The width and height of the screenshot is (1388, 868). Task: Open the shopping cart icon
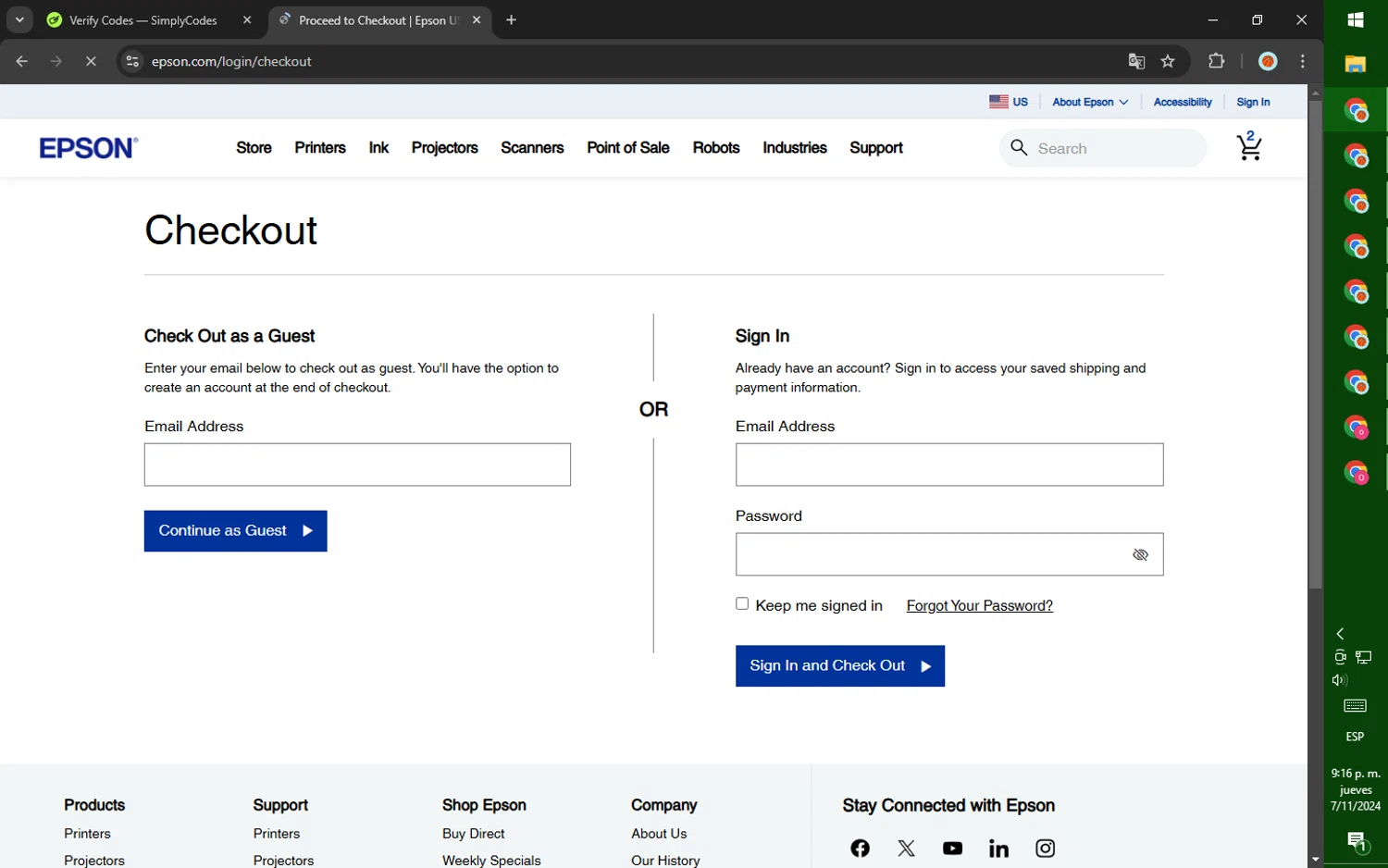pyautogui.click(x=1249, y=147)
